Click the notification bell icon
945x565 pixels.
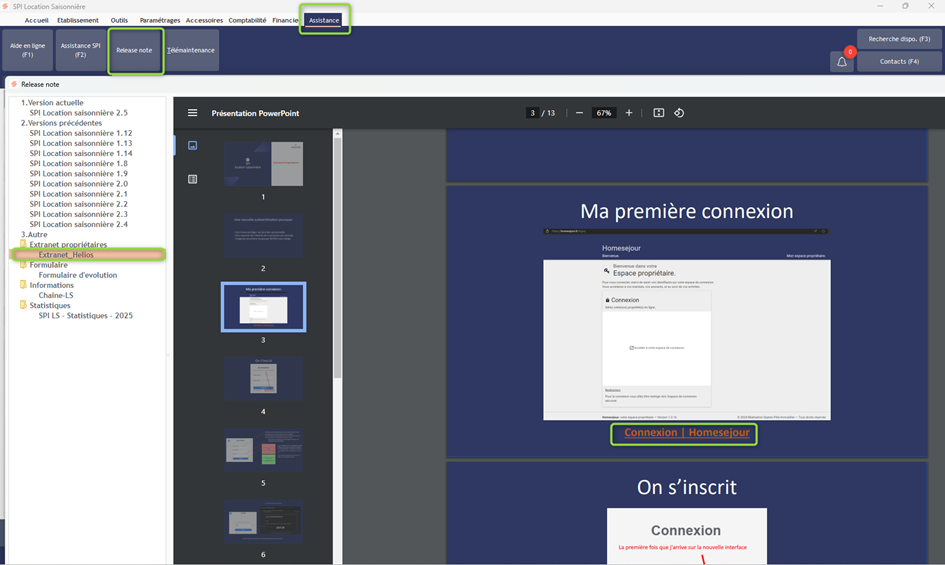[x=842, y=62]
